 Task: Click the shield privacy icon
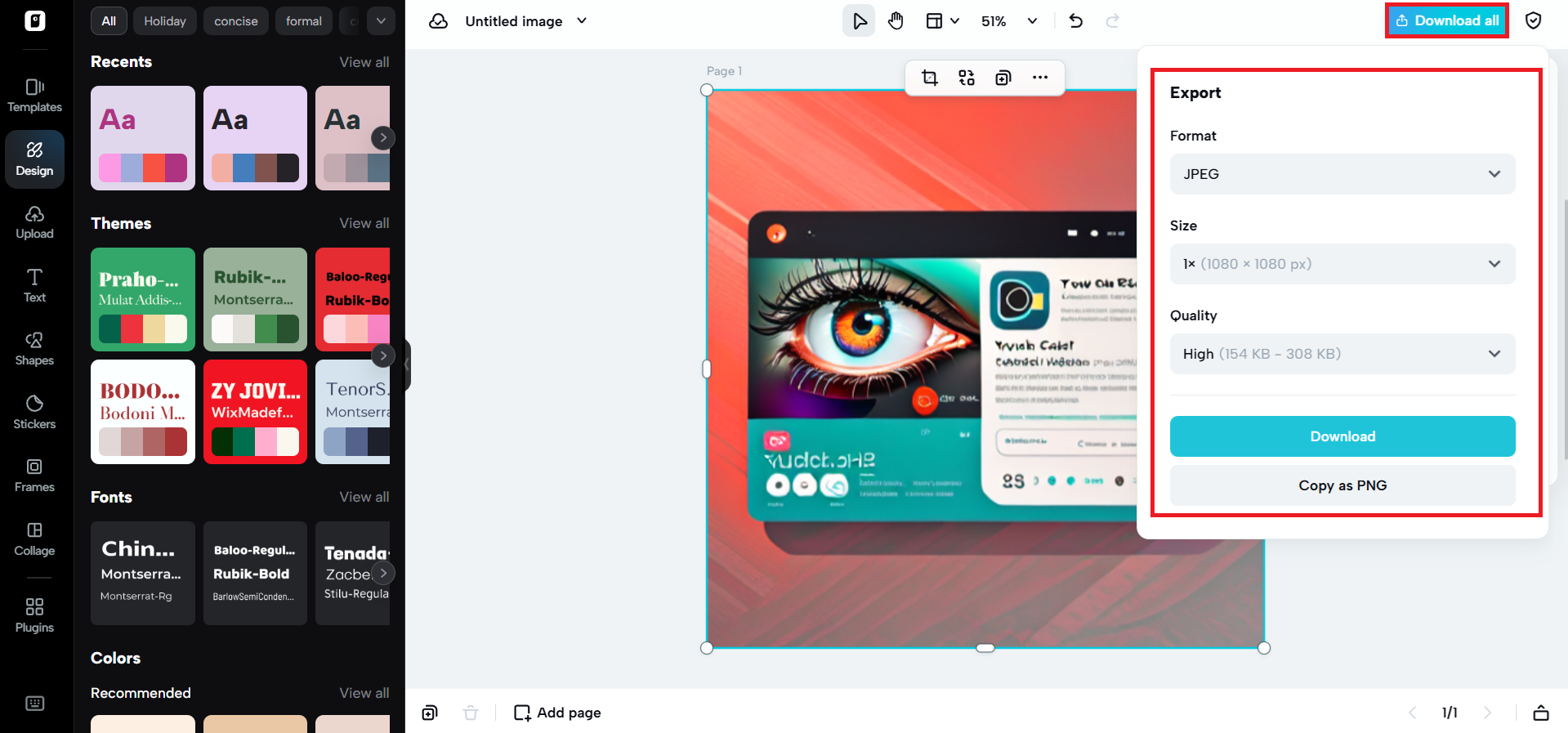click(x=1534, y=20)
